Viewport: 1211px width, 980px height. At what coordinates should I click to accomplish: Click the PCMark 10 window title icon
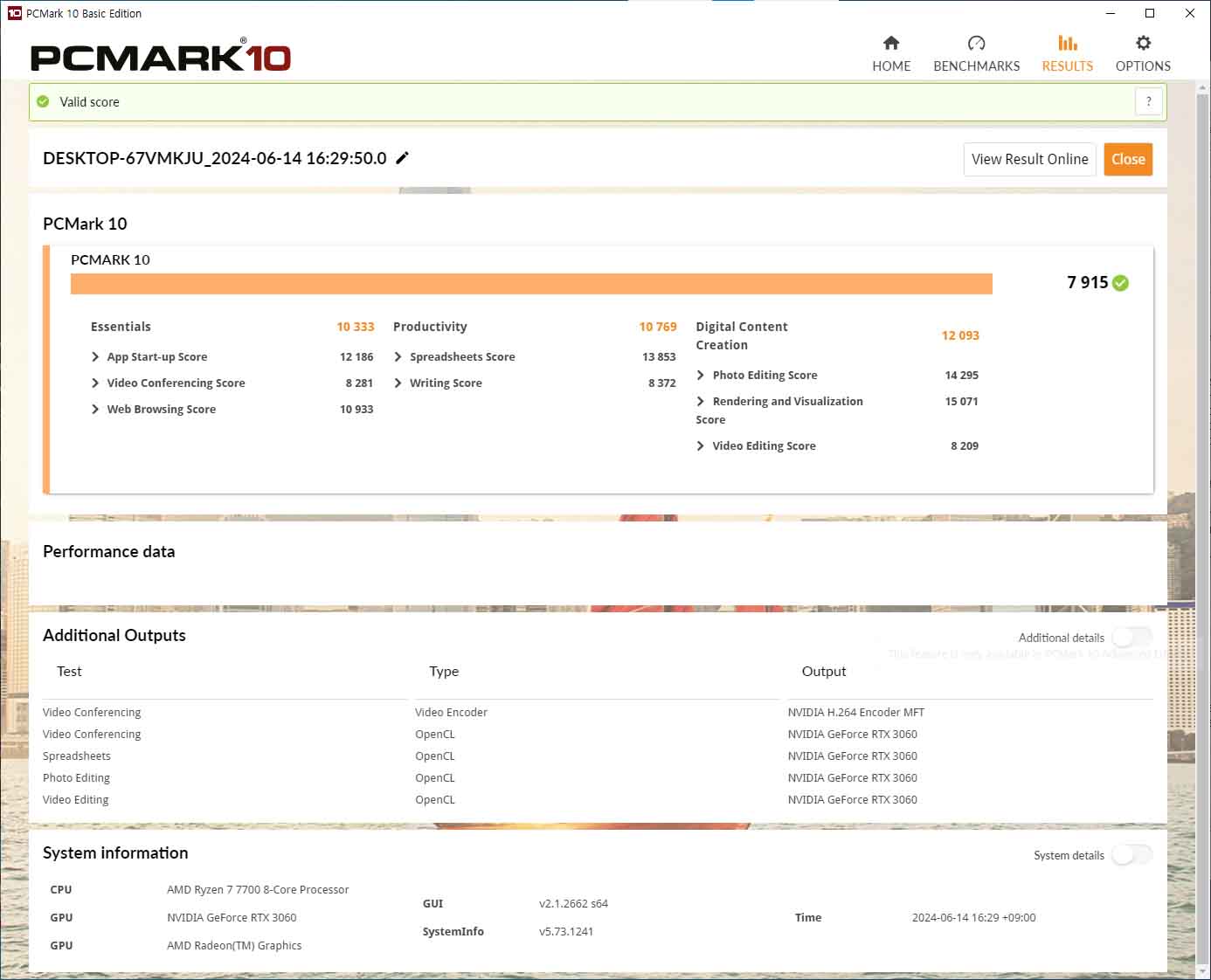[14, 13]
